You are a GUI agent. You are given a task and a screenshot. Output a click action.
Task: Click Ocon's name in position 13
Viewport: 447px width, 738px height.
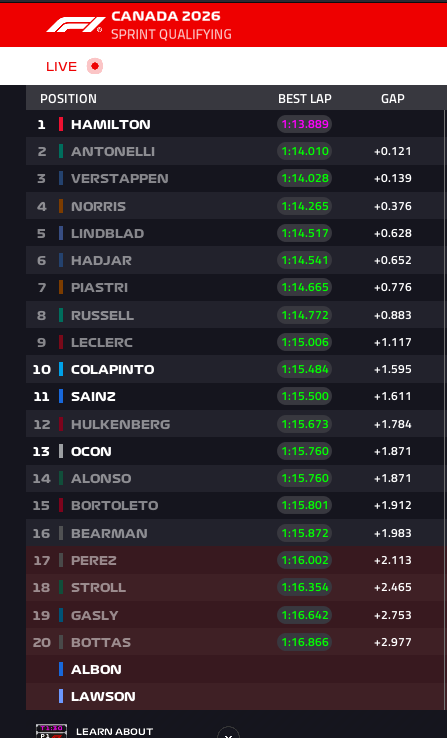click(91, 451)
